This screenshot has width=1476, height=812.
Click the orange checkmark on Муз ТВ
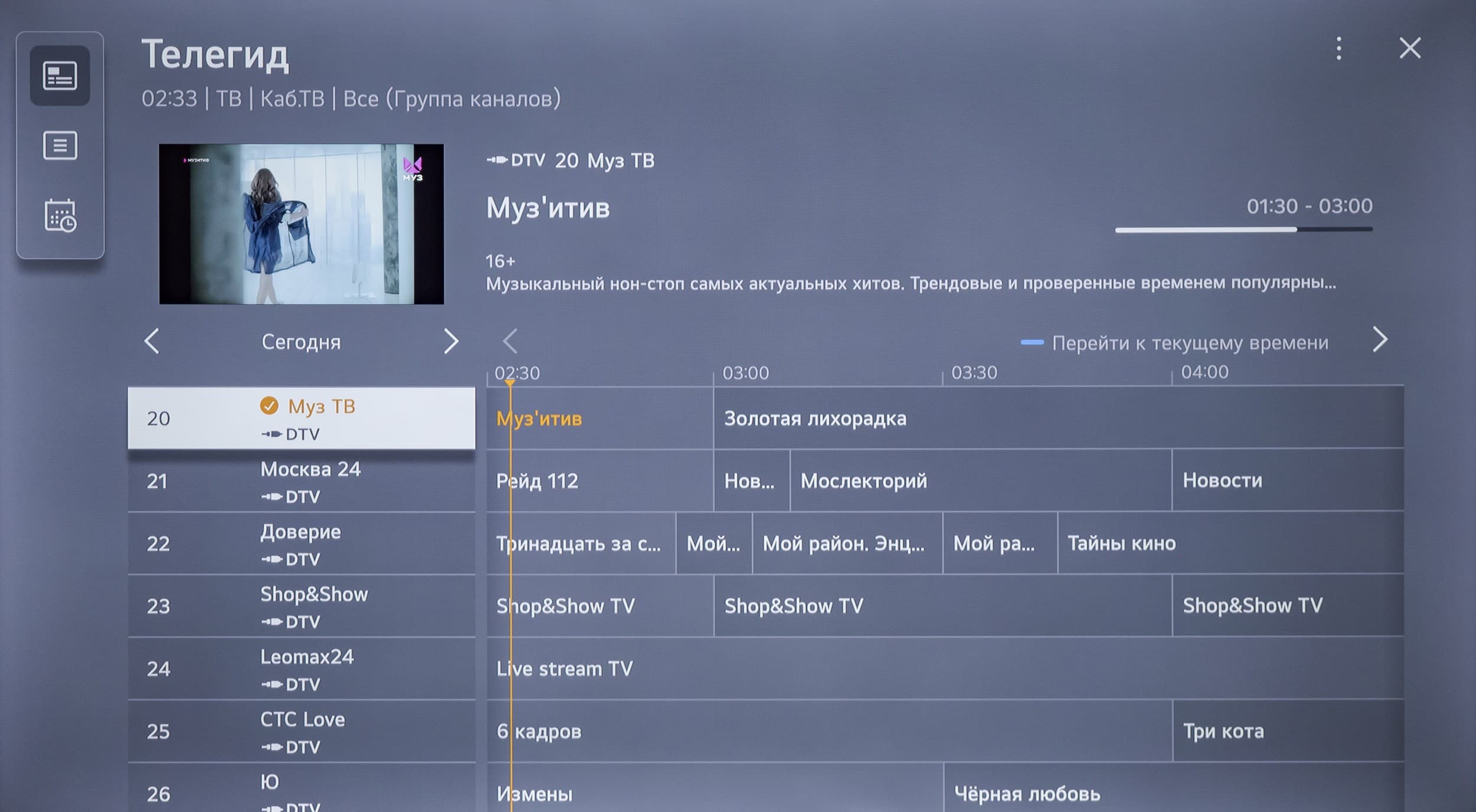[269, 406]
